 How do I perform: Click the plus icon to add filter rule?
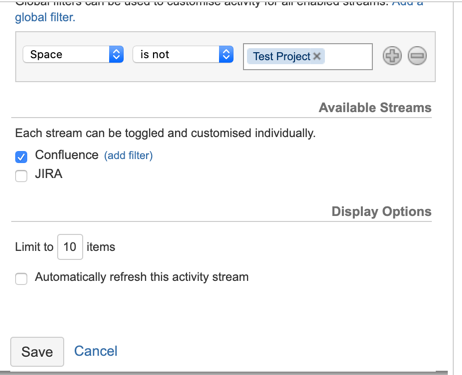pos(392,56)
